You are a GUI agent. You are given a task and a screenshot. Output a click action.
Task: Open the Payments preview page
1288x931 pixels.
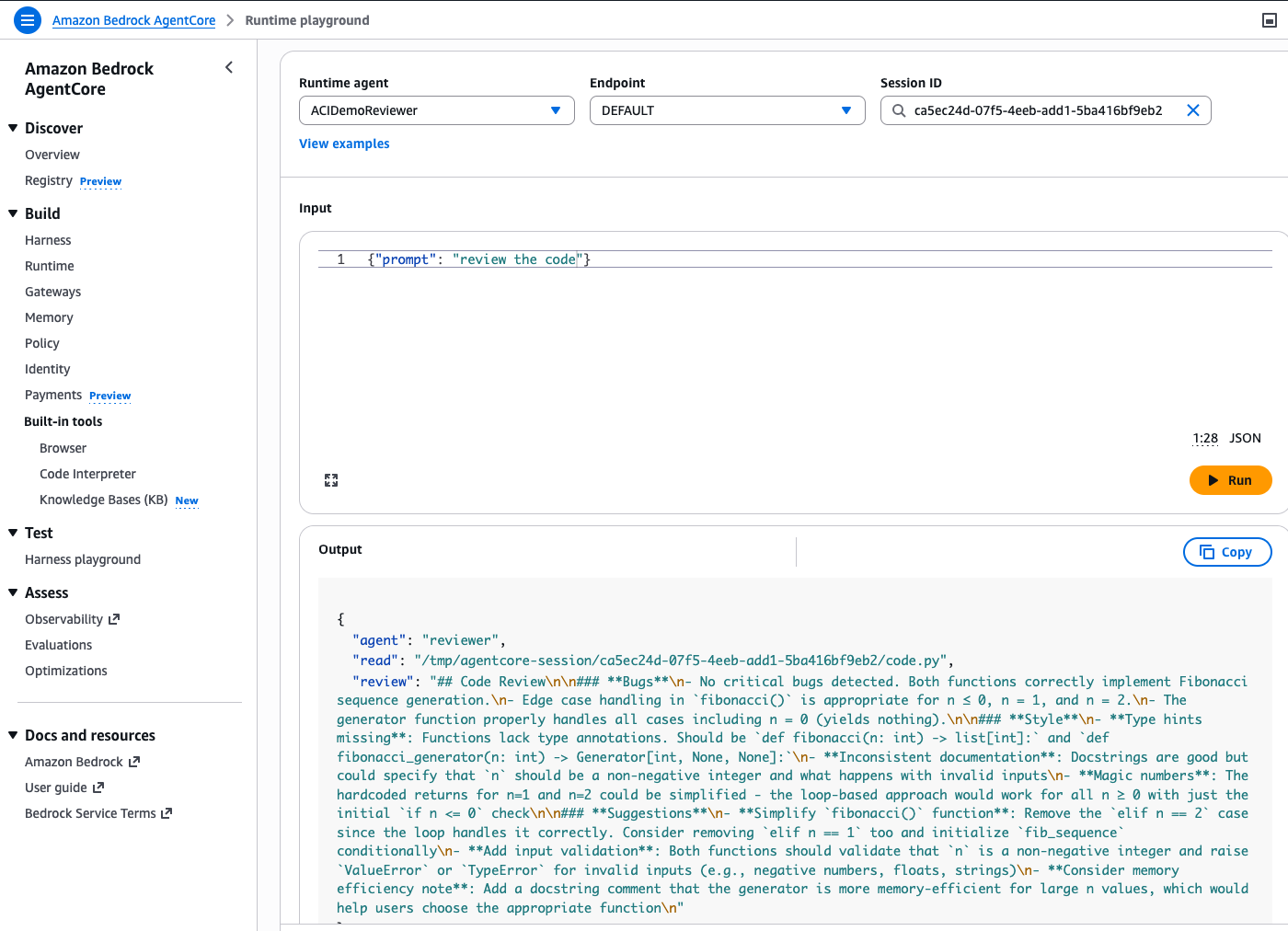pos(53,395)
